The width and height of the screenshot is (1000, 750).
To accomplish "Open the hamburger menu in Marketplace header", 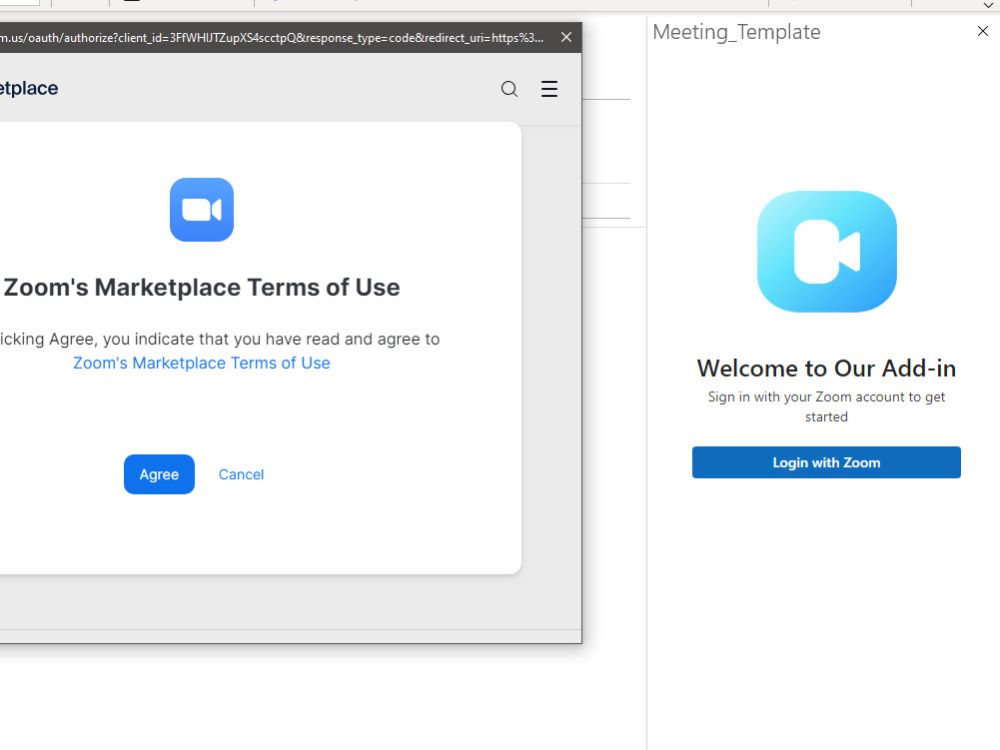I will [x=549, y=89].
